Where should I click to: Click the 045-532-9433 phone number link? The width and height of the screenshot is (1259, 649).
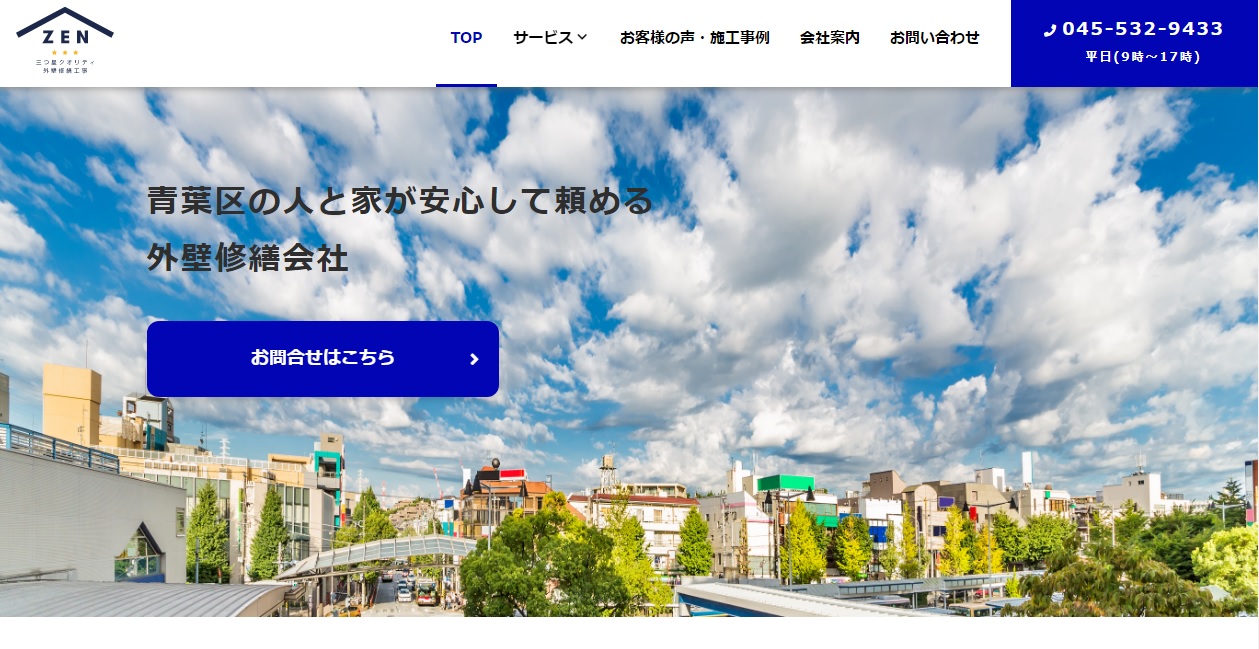point(1142,29)
